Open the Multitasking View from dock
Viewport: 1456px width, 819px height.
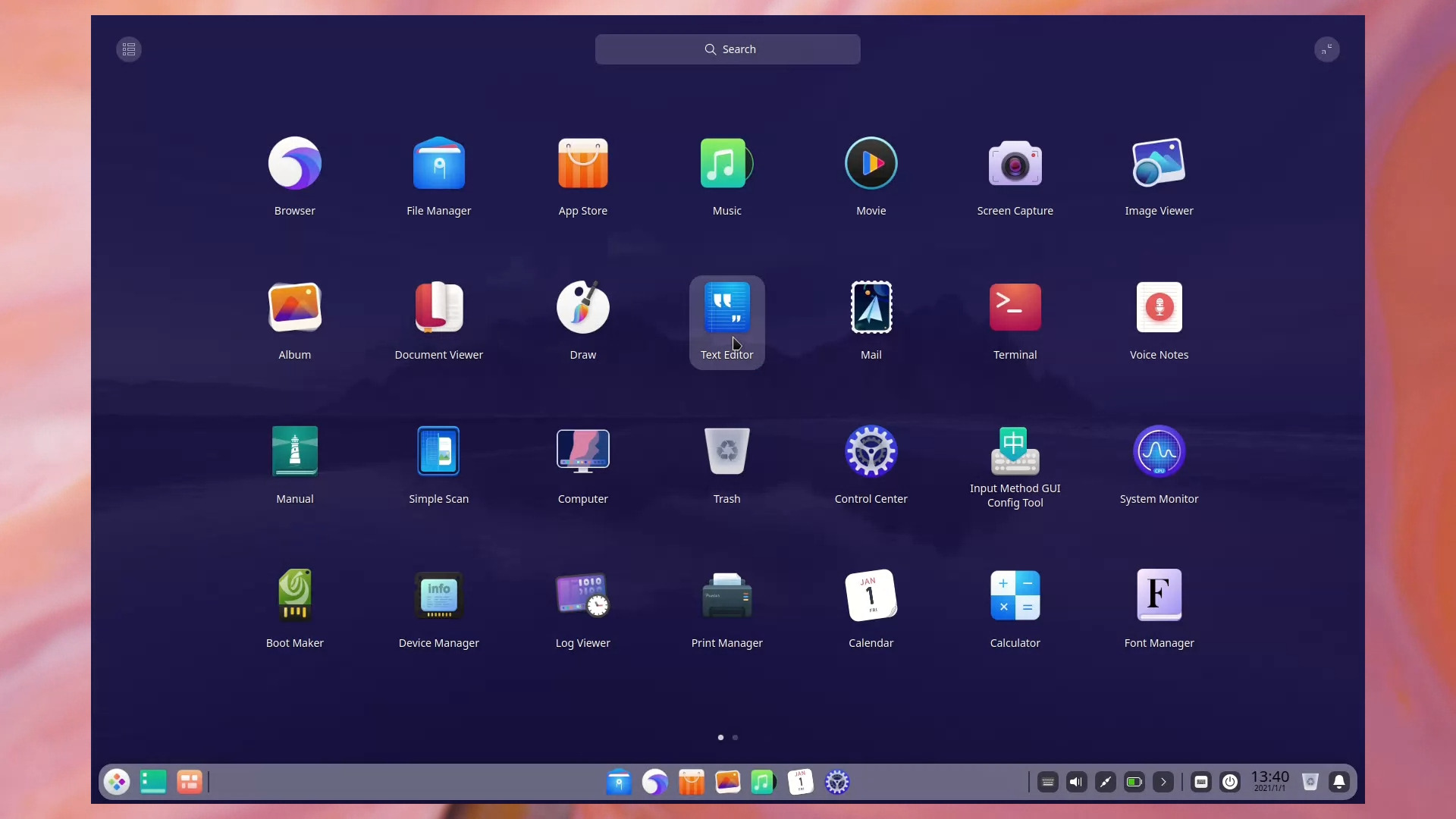pyautogui.click(x=190, y=782)
